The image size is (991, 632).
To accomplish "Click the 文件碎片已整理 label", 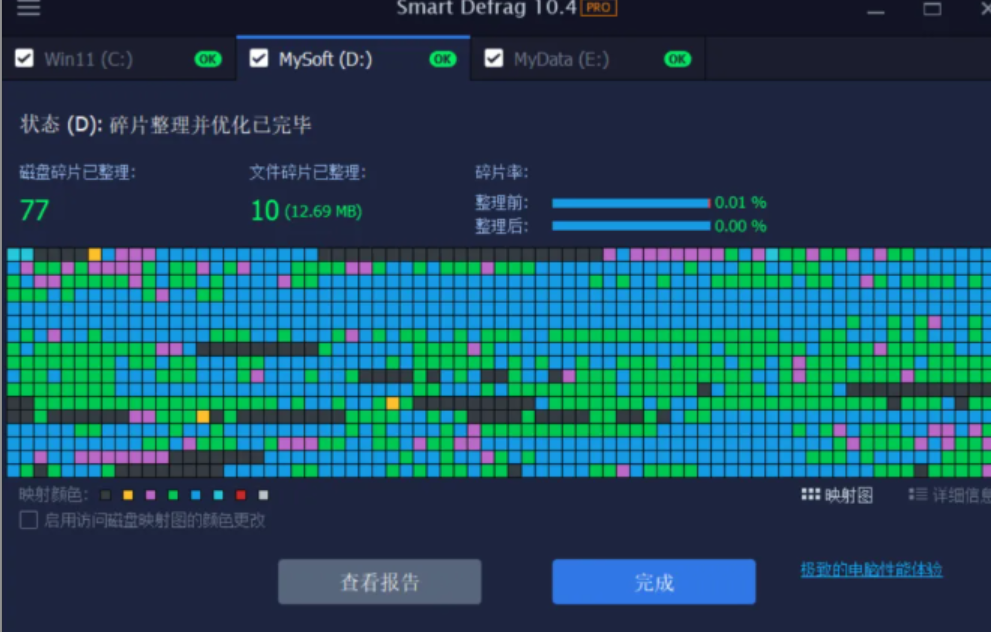I will (307, 172).
